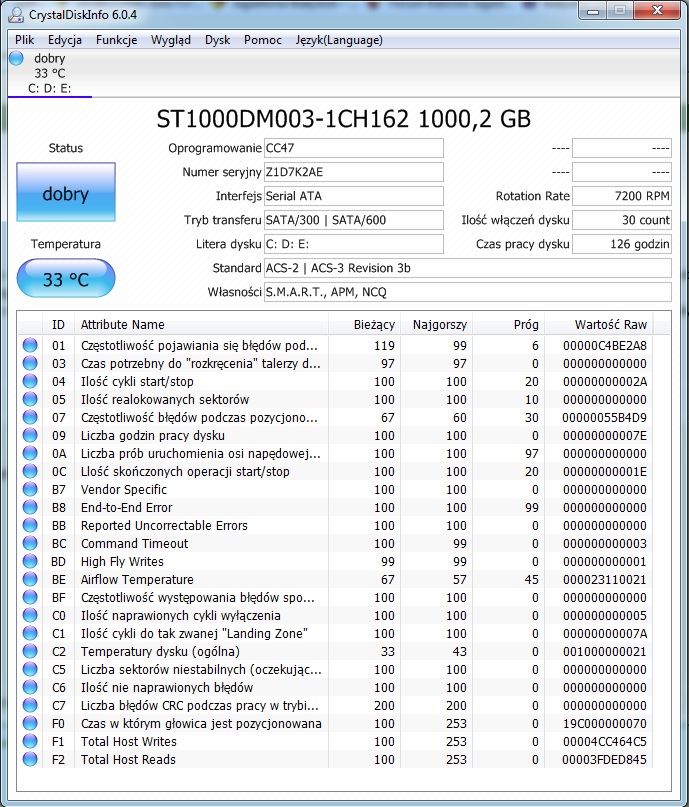Click the status orb for attribute 04
Viewport: 689px width, 807px height.
pyautogui.click(x=30, y=381)
